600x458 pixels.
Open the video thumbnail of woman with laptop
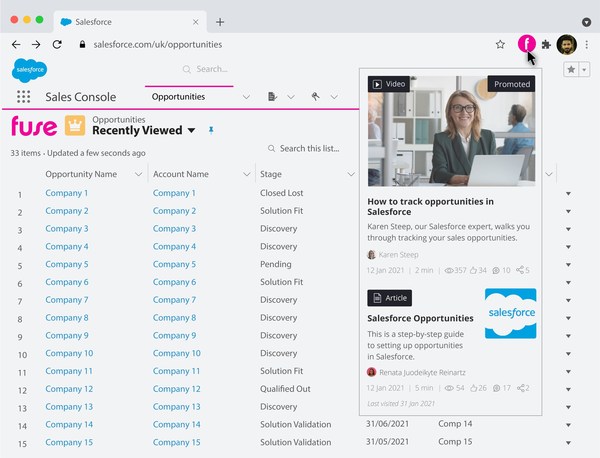[451, 131]
